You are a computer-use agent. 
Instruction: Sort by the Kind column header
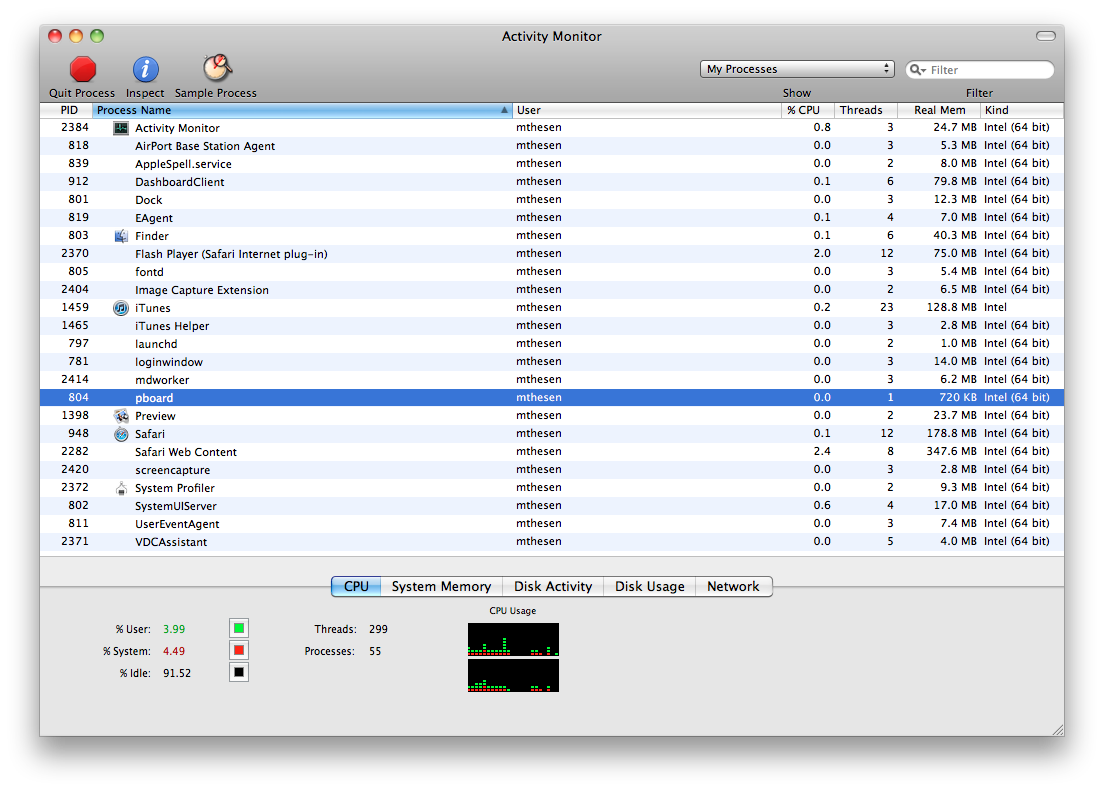coord(1022,110)
